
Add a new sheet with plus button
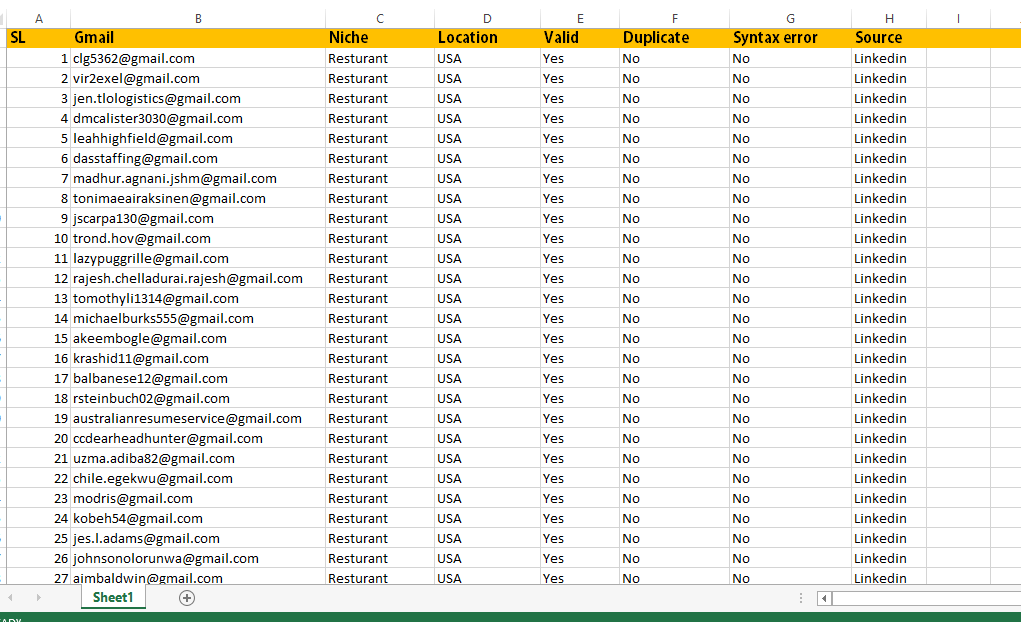(x=187, y=598)
